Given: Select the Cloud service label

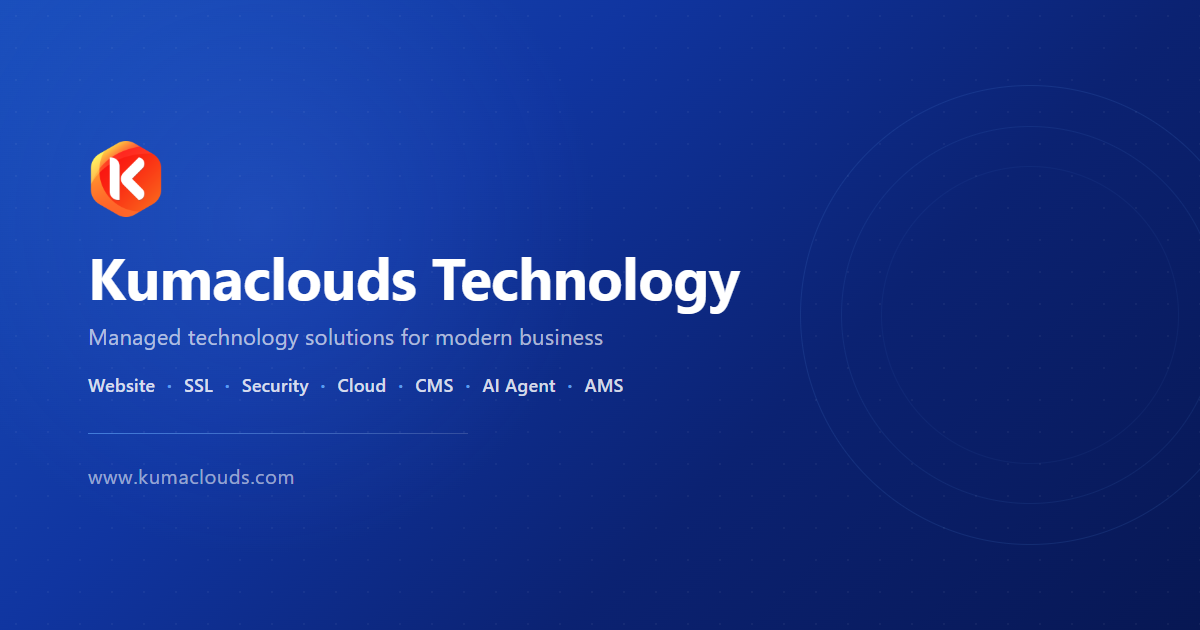Looking at the screenshot, I should [x=362, y=386].
